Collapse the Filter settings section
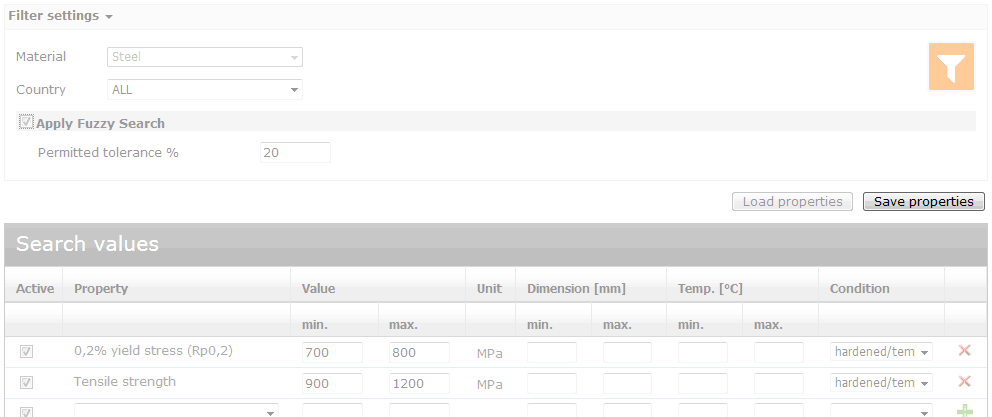The image size is (992, 417). click(x=60, y=16)
